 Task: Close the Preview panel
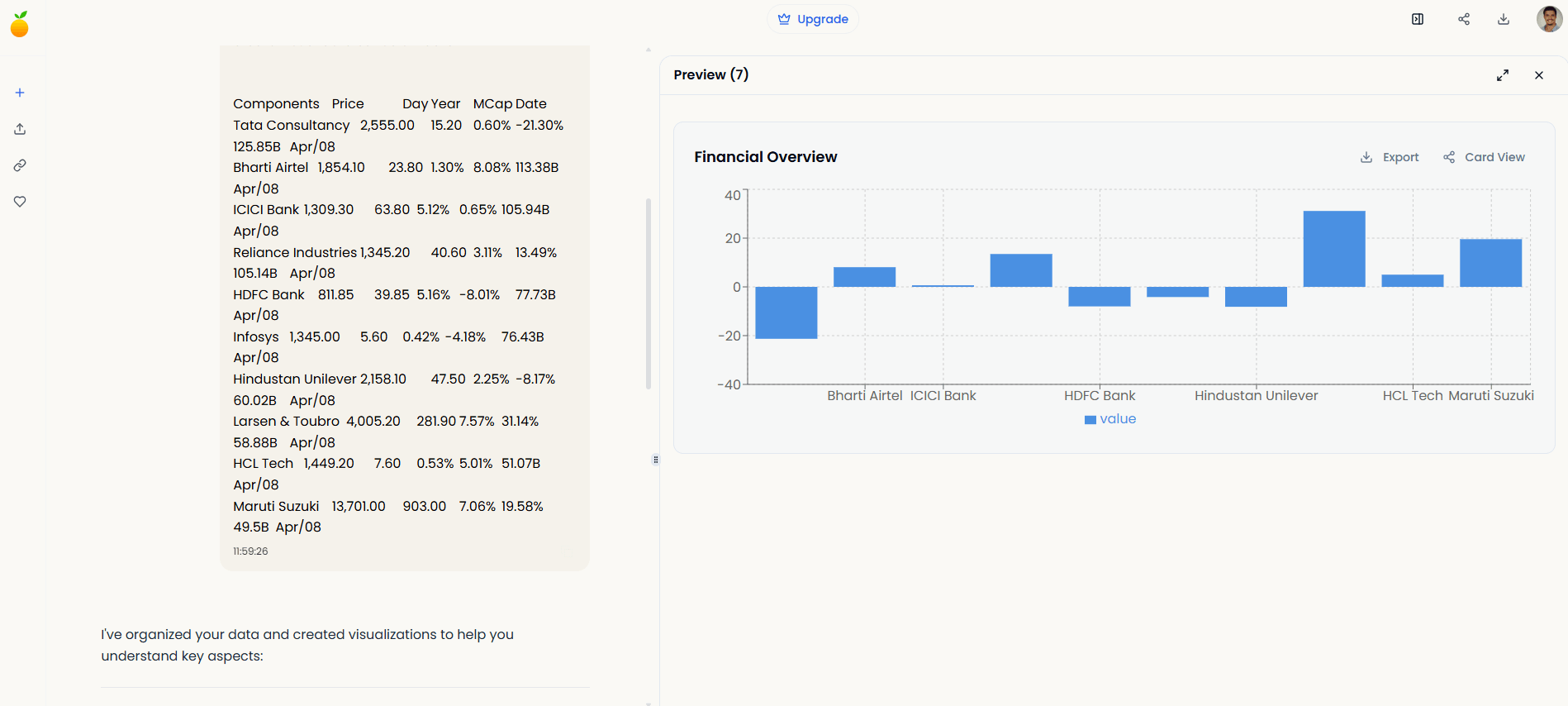pyautogui.click(x=1539, y=75)
